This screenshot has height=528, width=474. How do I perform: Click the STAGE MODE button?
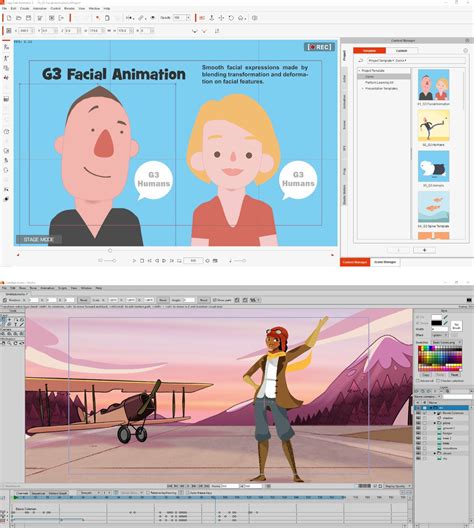39,239
